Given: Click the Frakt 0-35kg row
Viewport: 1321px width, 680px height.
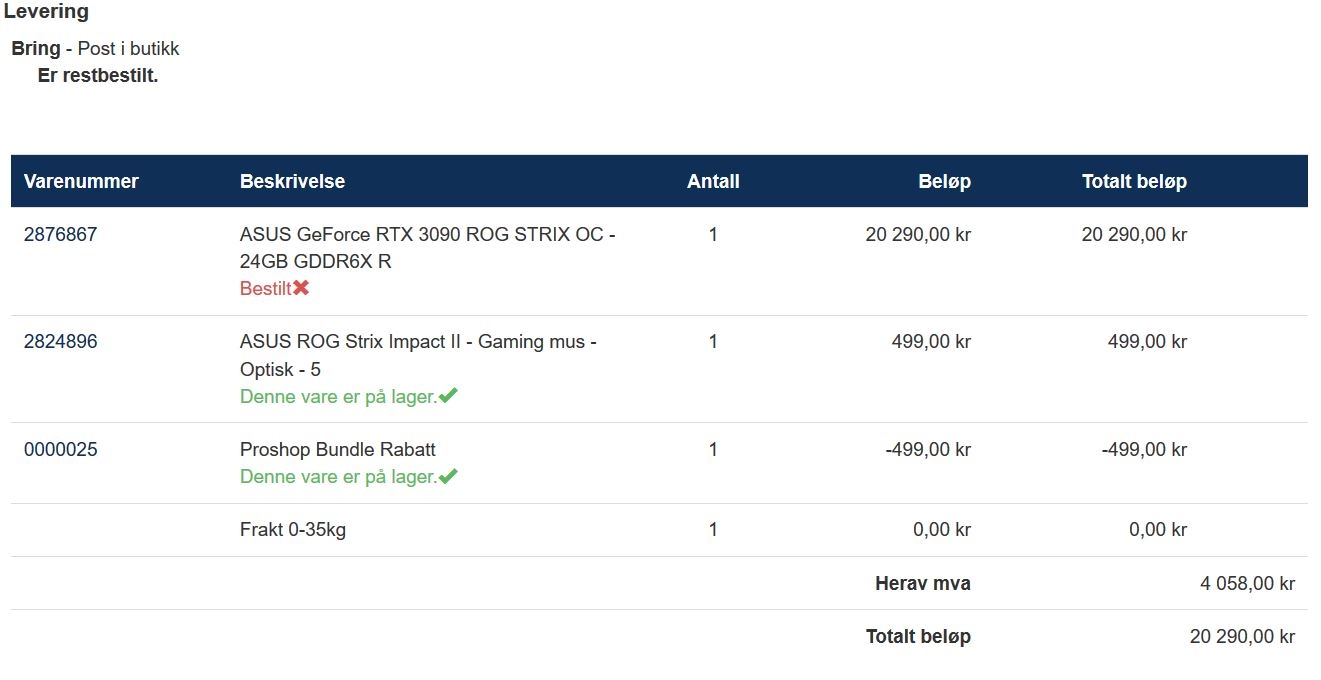Looking at the screenshot, I should [x=659, y=530].
